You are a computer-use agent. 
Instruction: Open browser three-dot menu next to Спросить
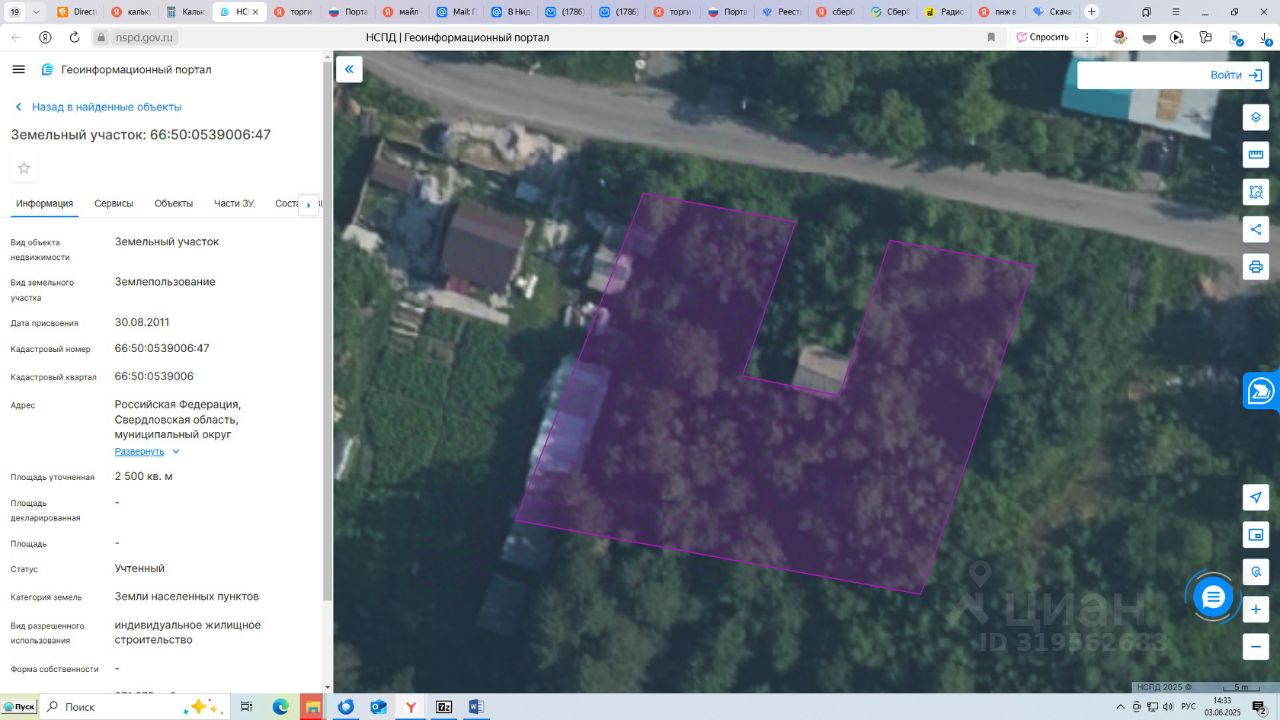coord(1087,37)
